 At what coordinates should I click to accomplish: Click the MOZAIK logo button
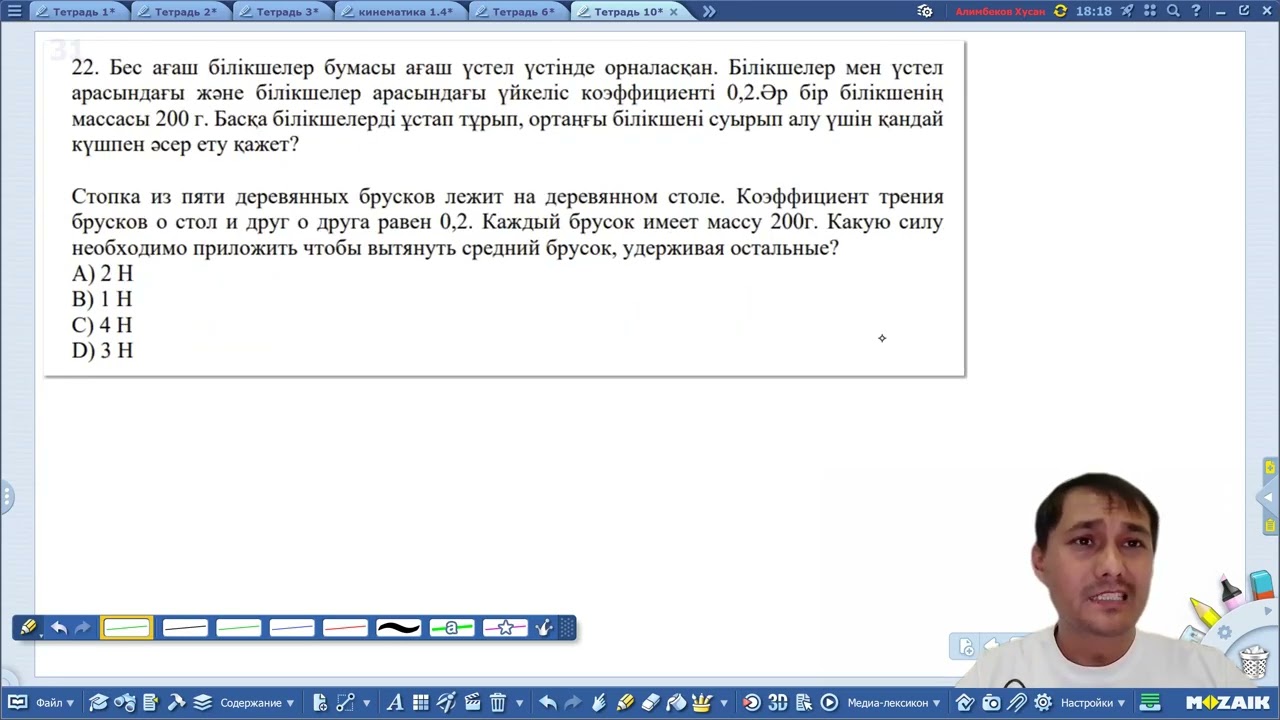pos(1229,703)
